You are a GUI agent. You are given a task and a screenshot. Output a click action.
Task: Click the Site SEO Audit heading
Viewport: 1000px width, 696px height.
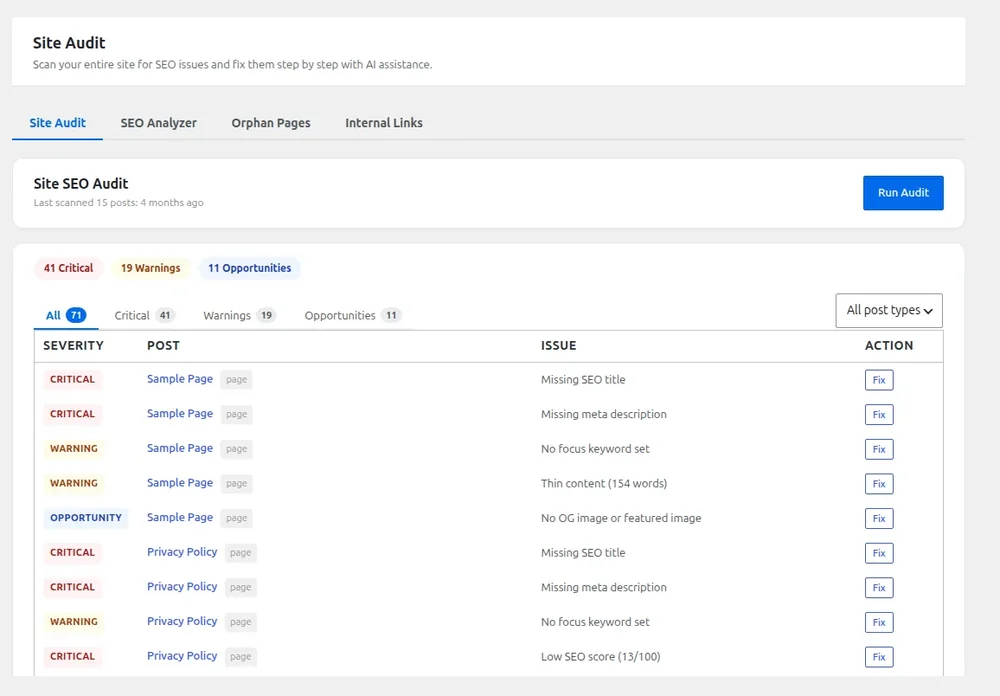pos(81,183)
